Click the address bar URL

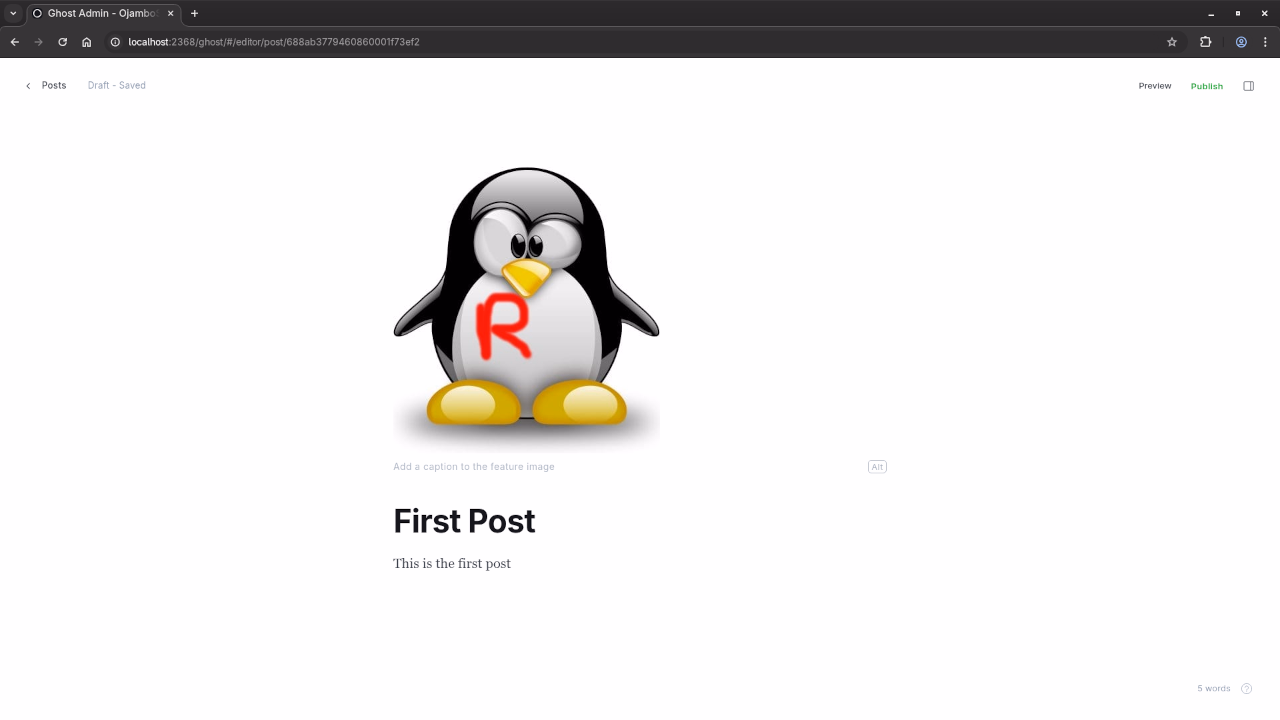tap(274, 42)
